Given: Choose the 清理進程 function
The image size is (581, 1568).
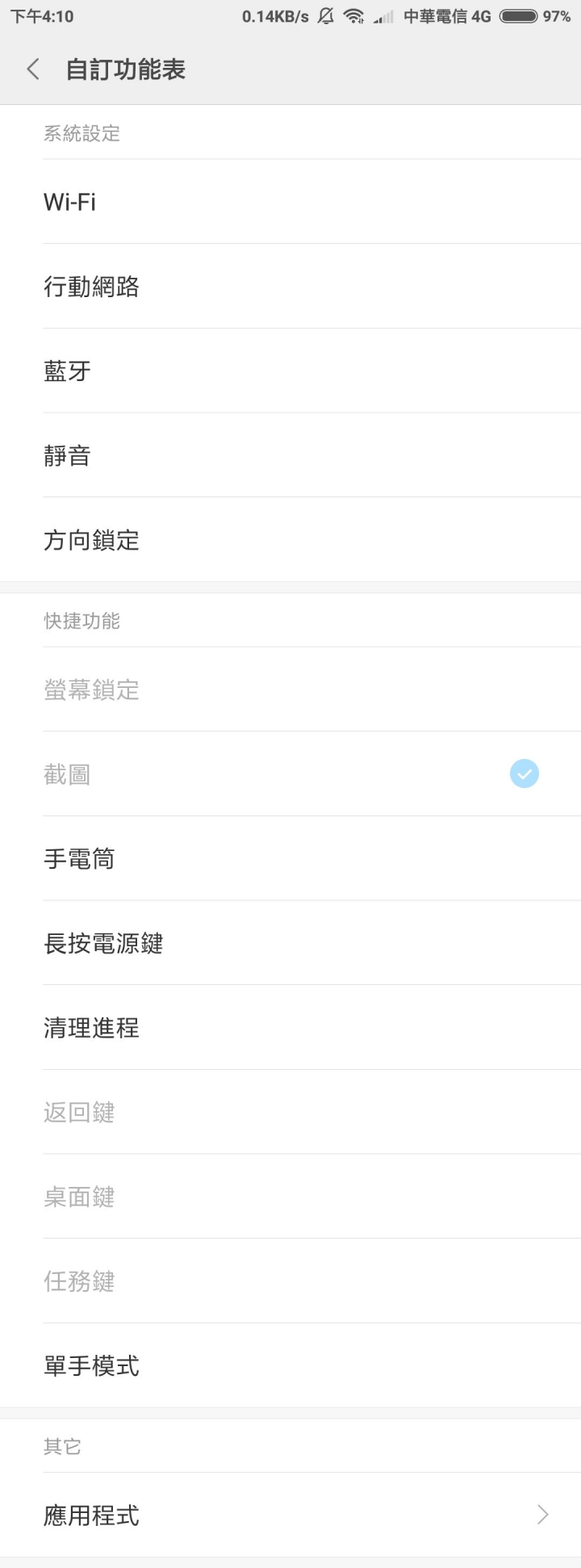Looking at the screenshot, I should (x=290, y=1027).
